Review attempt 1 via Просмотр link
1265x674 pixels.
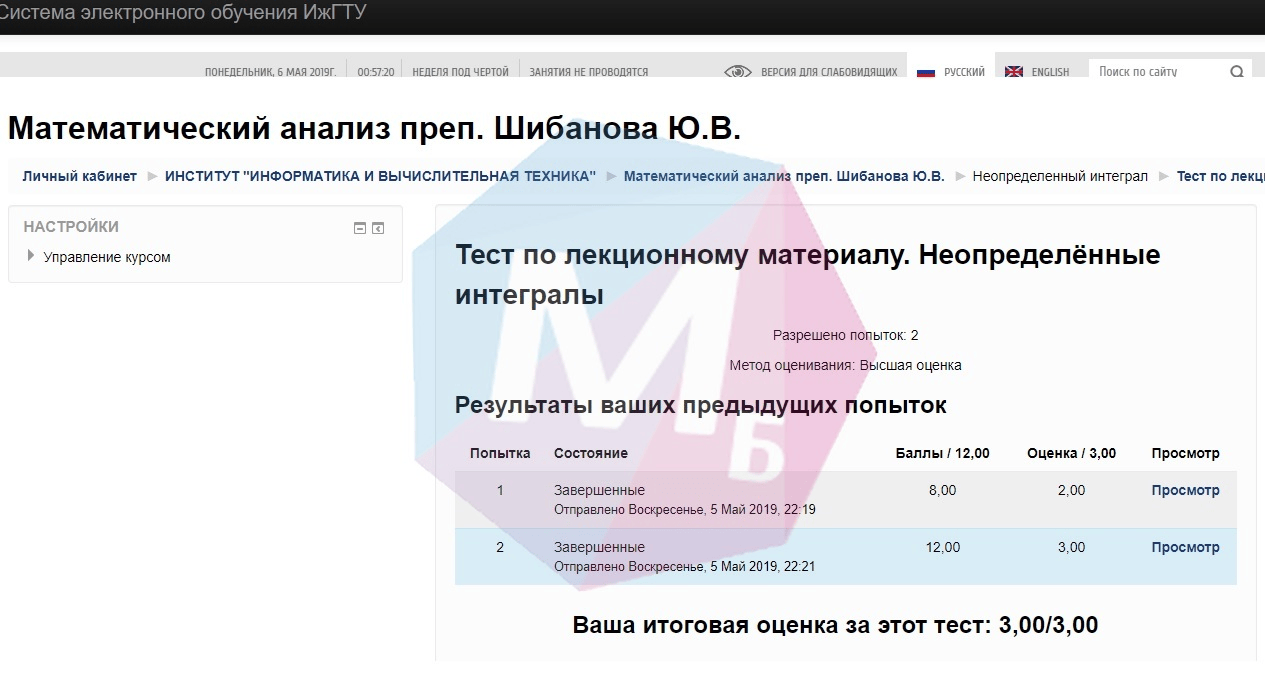(x=1185, y=490)
